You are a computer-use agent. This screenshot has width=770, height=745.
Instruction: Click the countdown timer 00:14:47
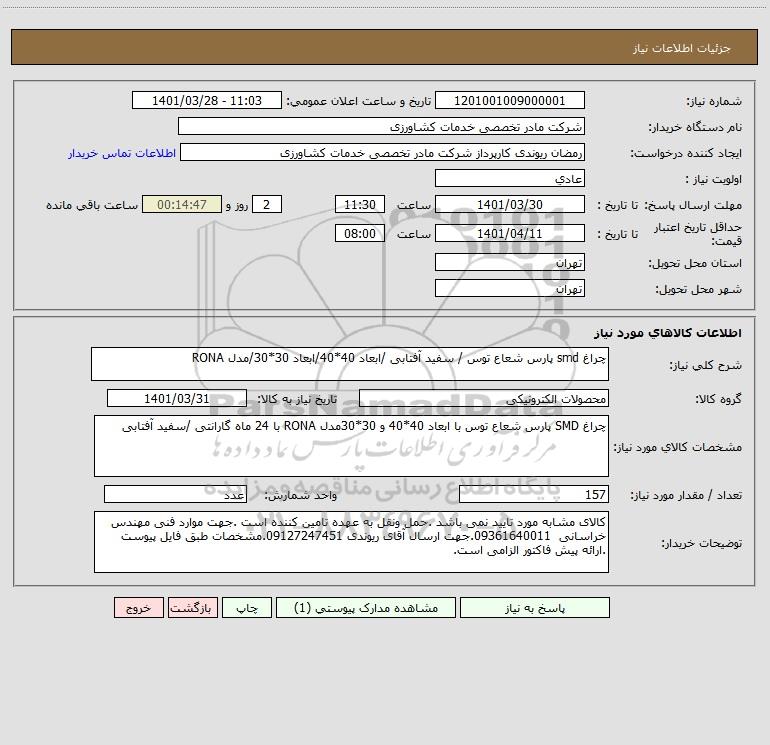click(182, 204)
